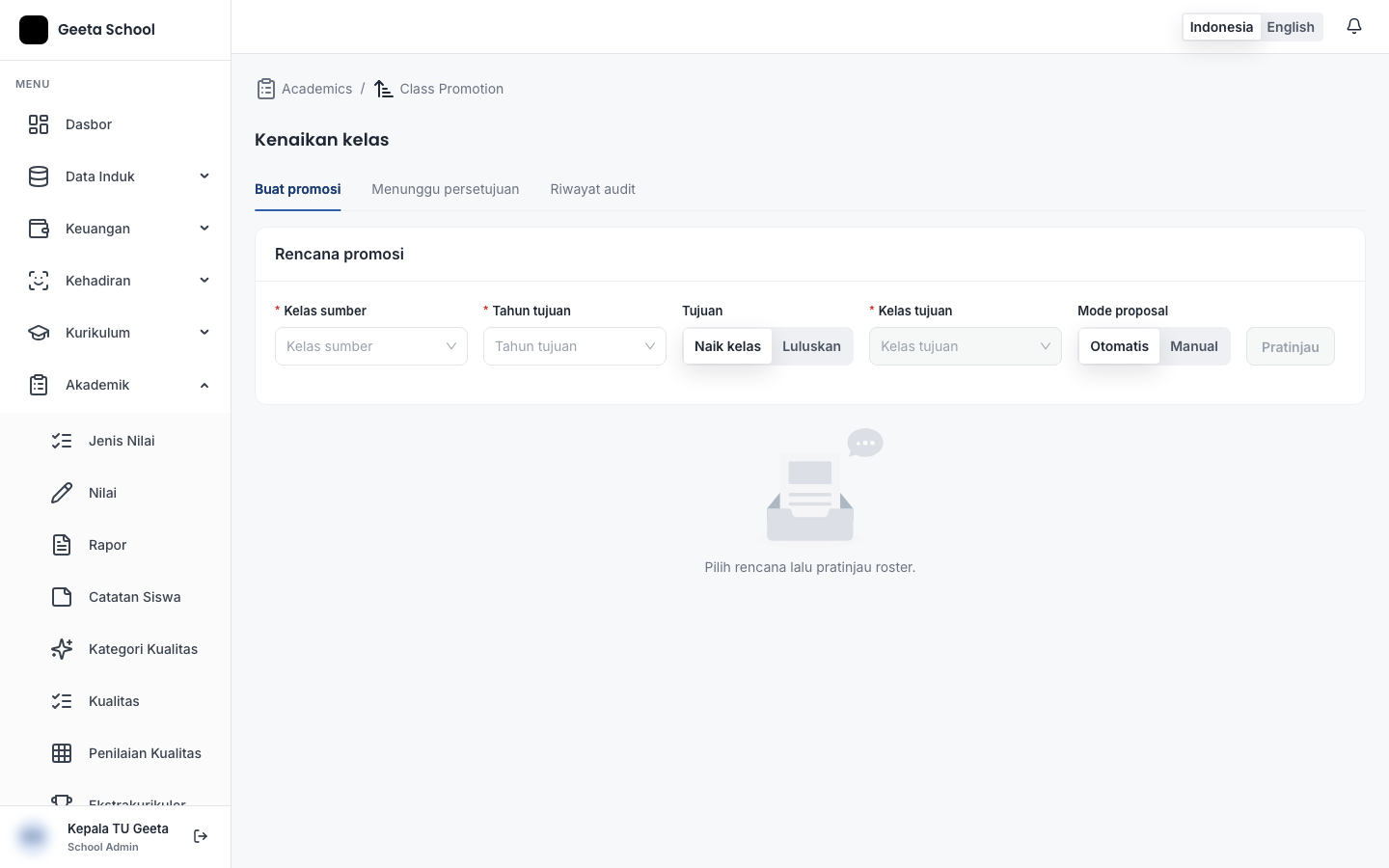
Task: Click the Data Induk database icon
Action: pos(39,176)
